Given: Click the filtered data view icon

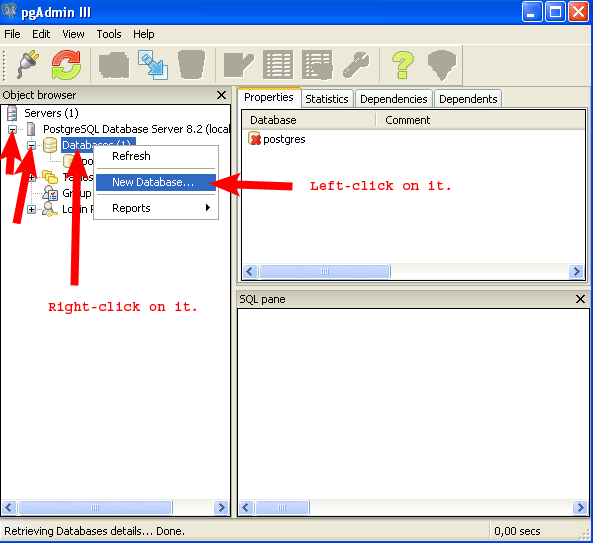Looking at the screenshot, I should [317, 65].
